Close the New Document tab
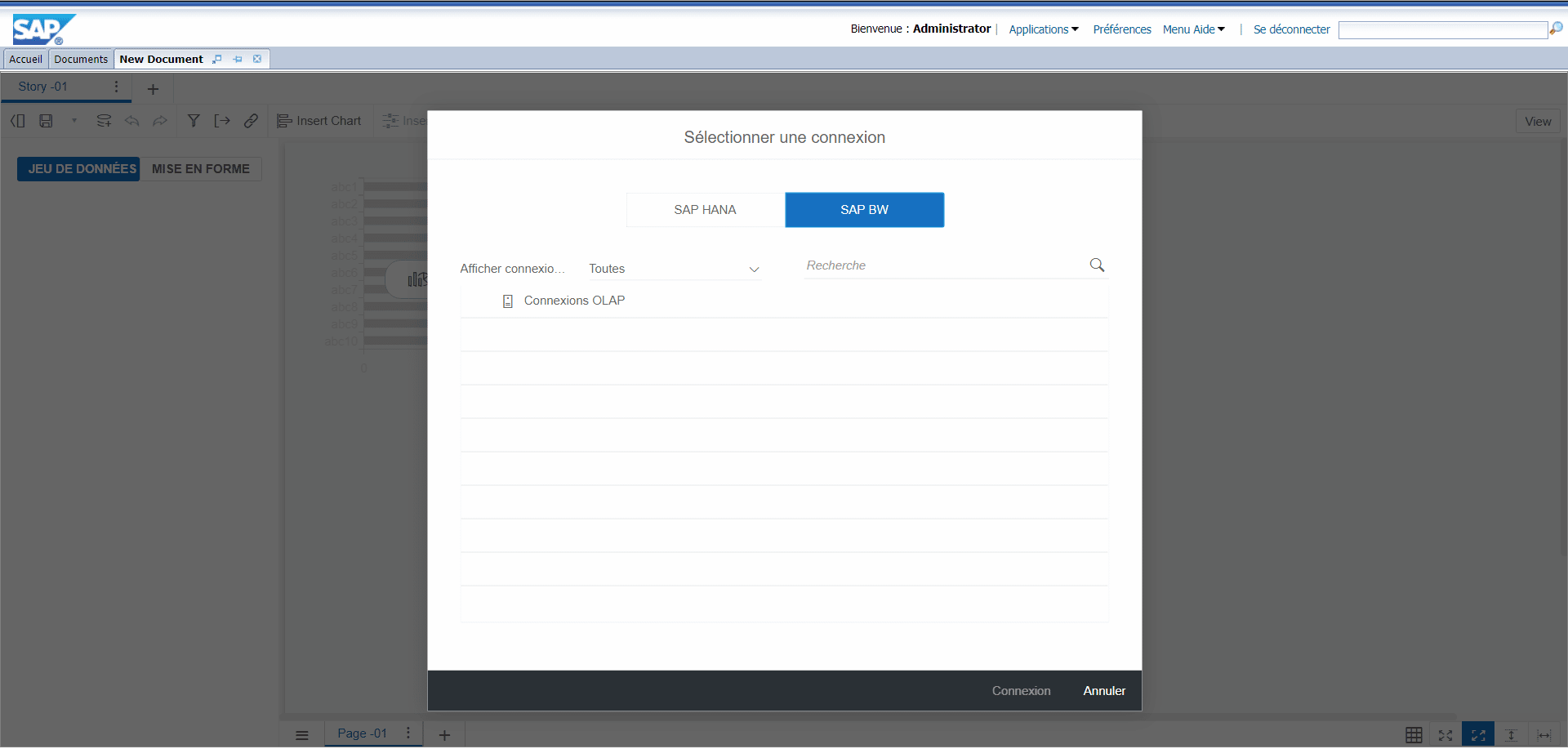Image resolution: width=1568 pixels, height=749 pixels. coord(257,59)
